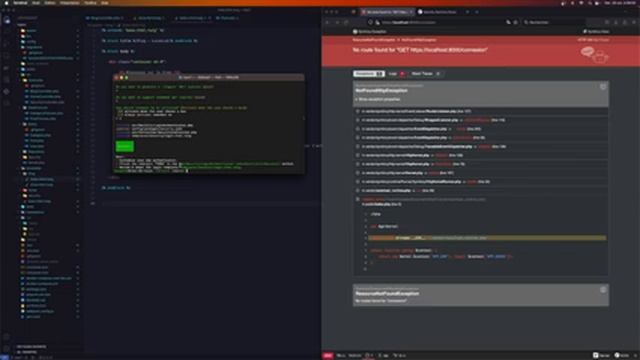The height and width of the screenshot is (360, 640).
Task: Select the Logs tab
Action: [396, 74]
